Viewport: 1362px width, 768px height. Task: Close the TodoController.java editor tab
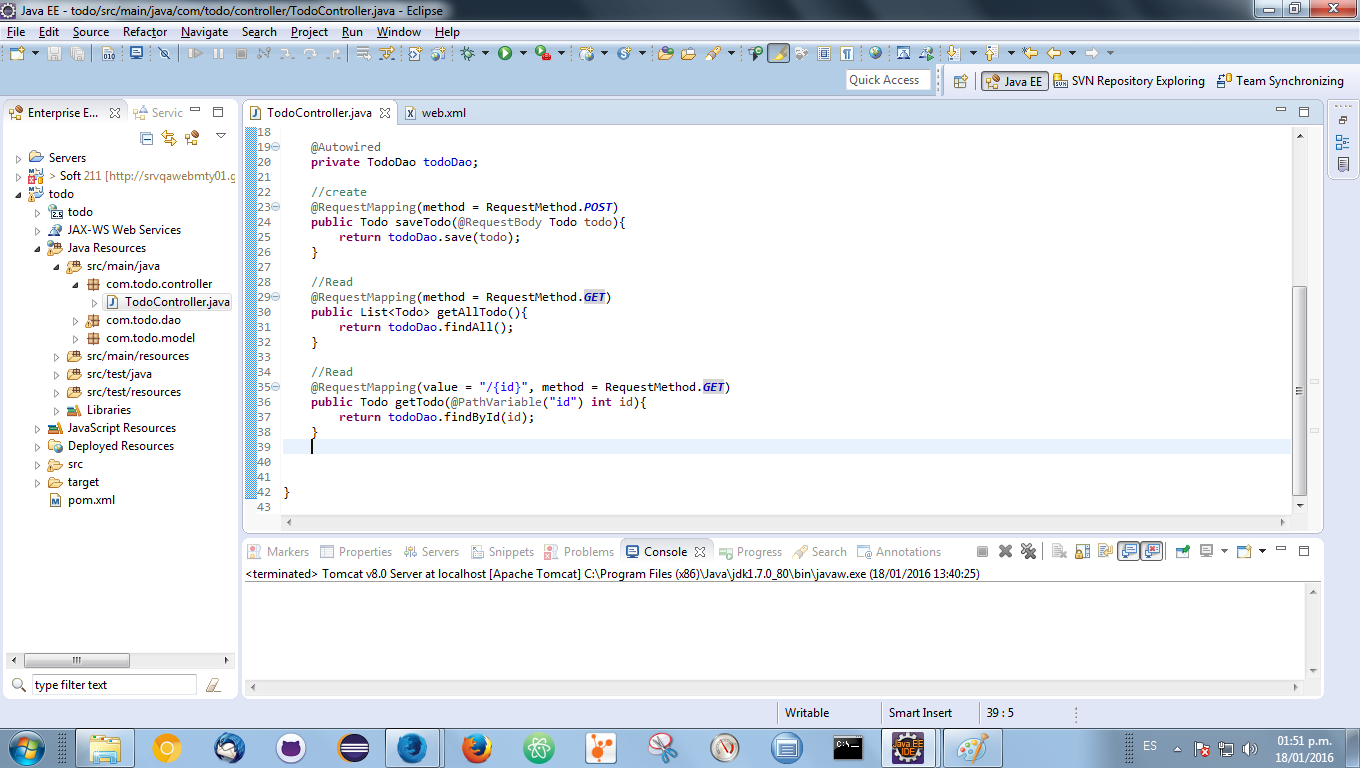coord(385,113)
